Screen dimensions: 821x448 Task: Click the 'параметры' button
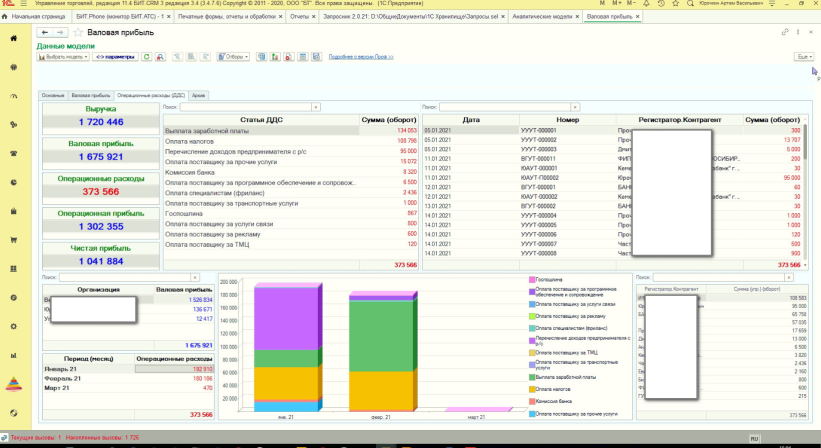coord(115,57)
